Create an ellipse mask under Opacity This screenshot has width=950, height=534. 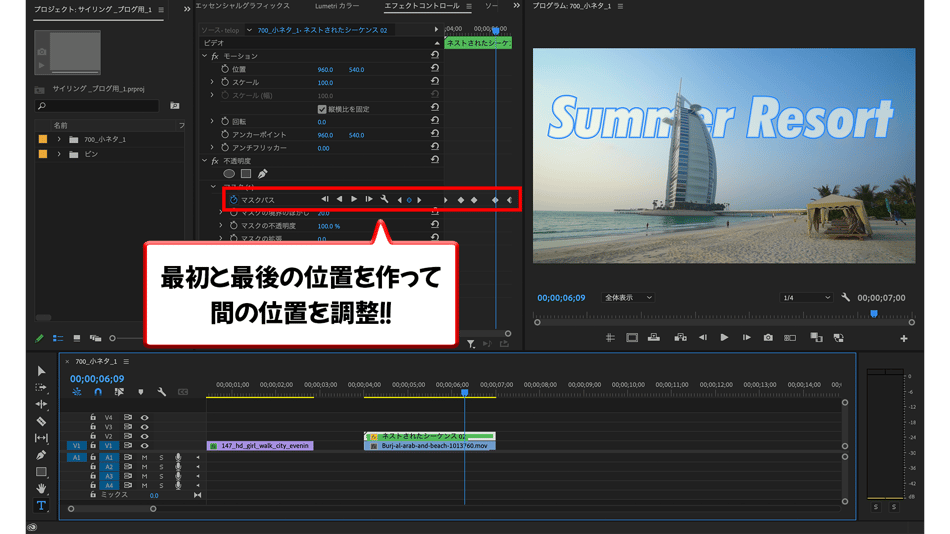tap(229, 173)
